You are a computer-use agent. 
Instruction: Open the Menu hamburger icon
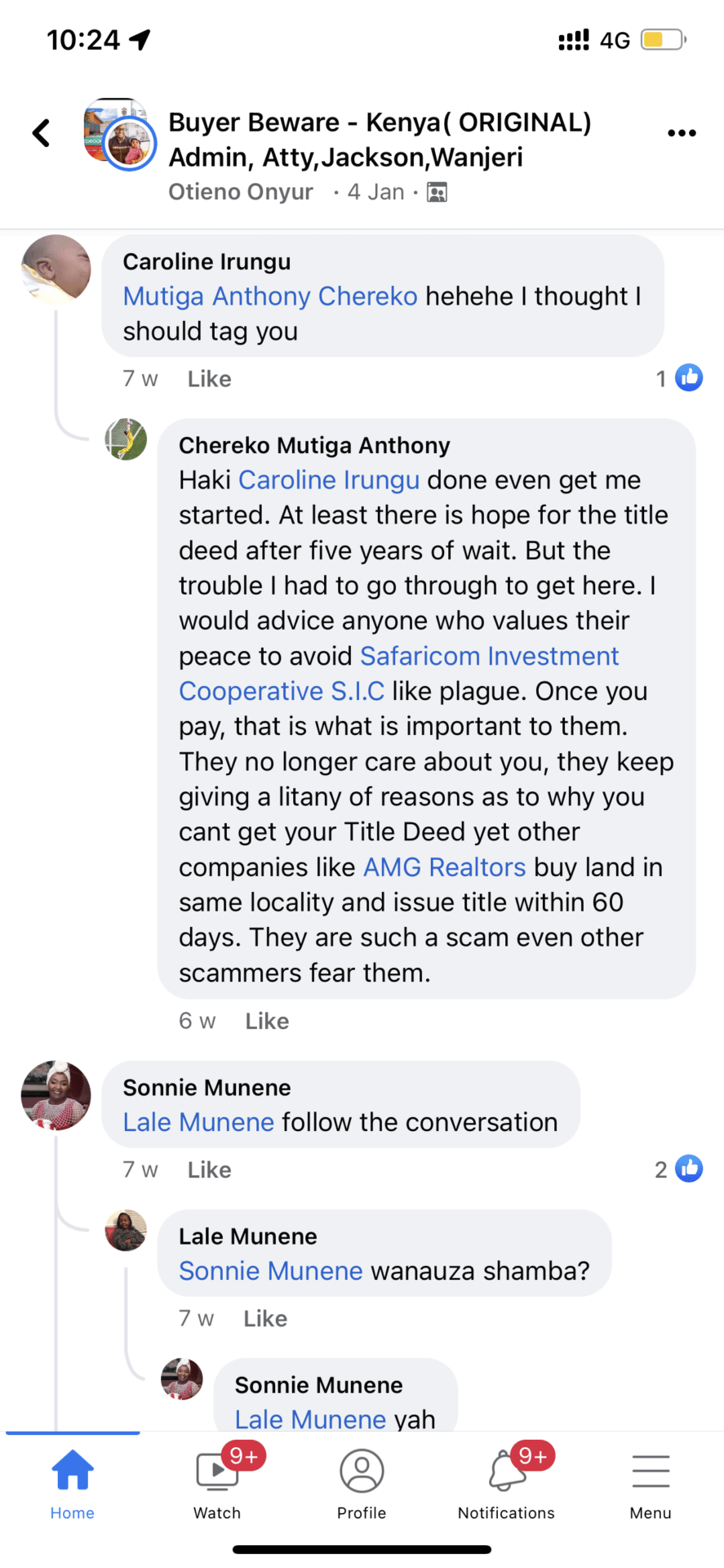pos(651,1484)
